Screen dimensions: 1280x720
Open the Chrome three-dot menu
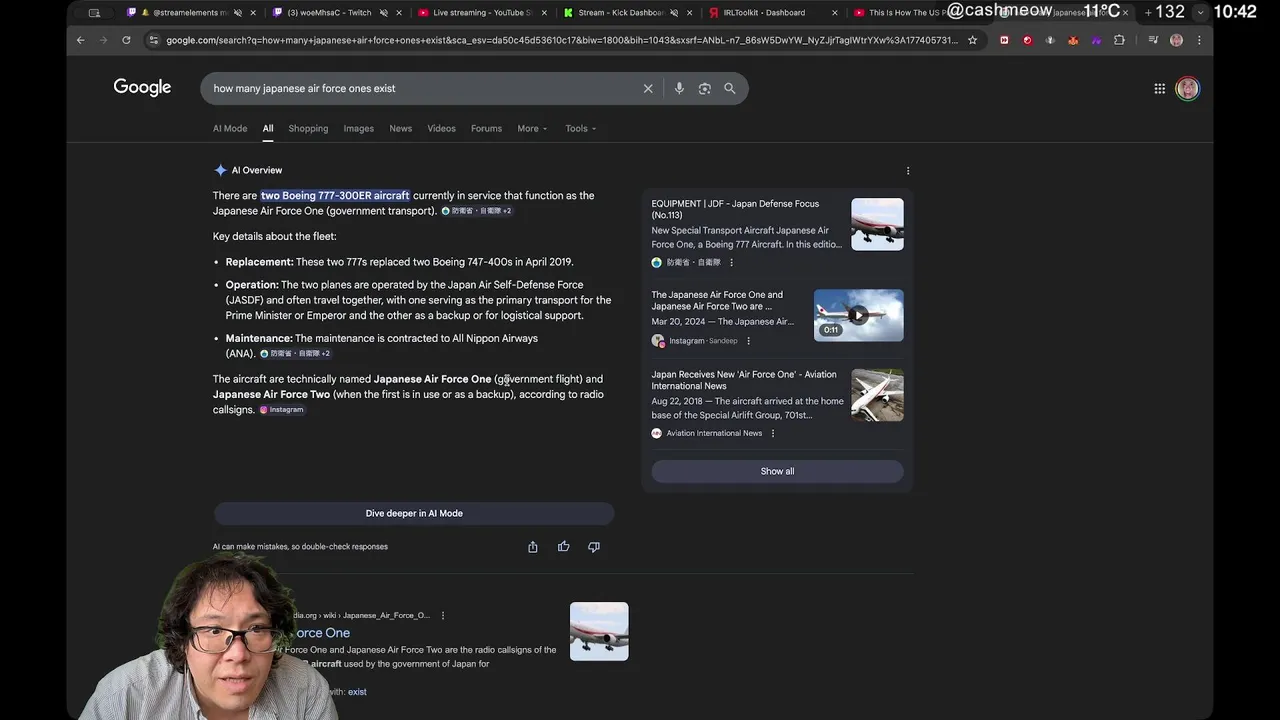pos(1199,40)
